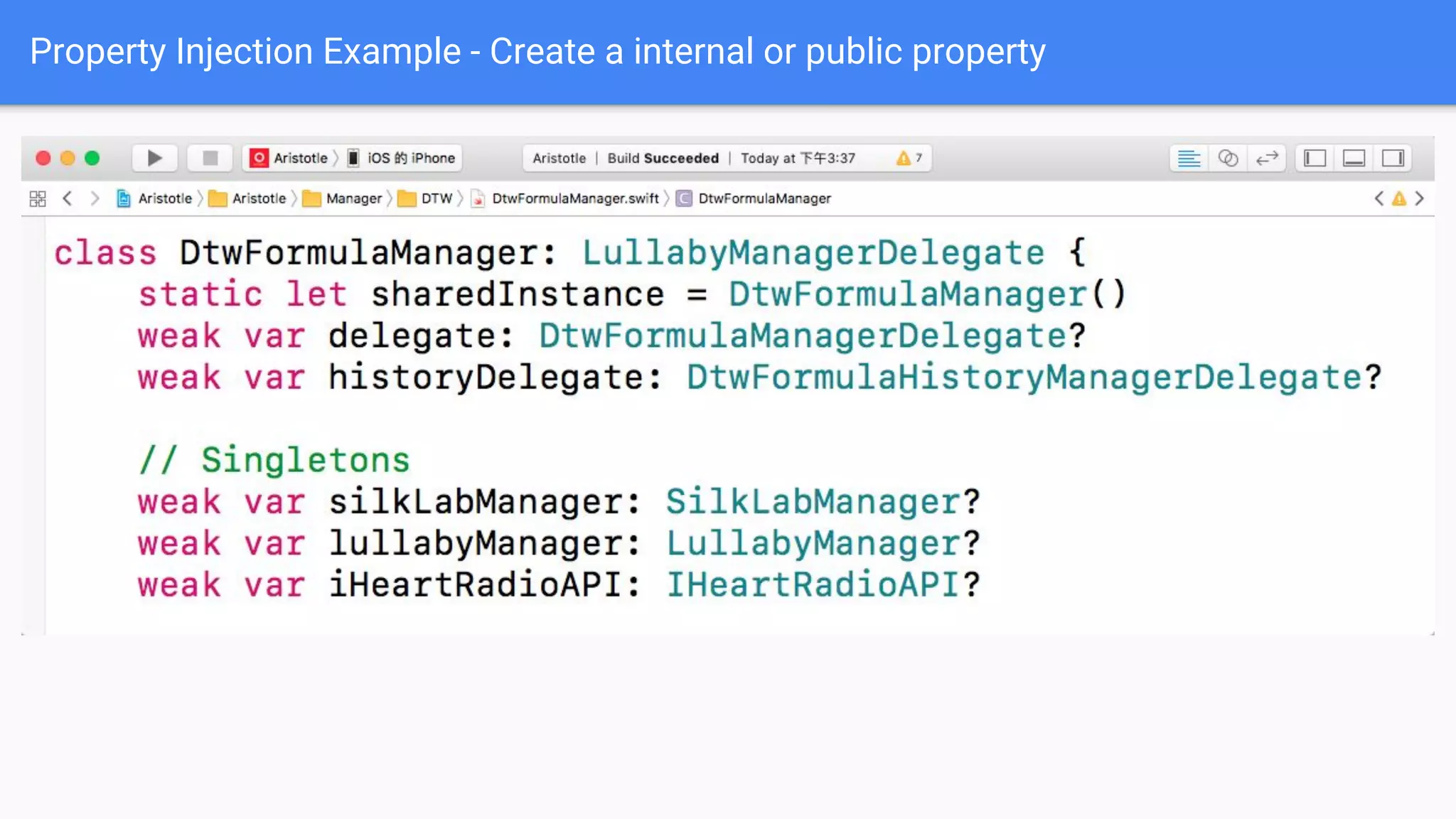Viewport: 1456px width, 819px height.
Task: Open the Version editor arrows icon
Action: tap(1267, 158)
